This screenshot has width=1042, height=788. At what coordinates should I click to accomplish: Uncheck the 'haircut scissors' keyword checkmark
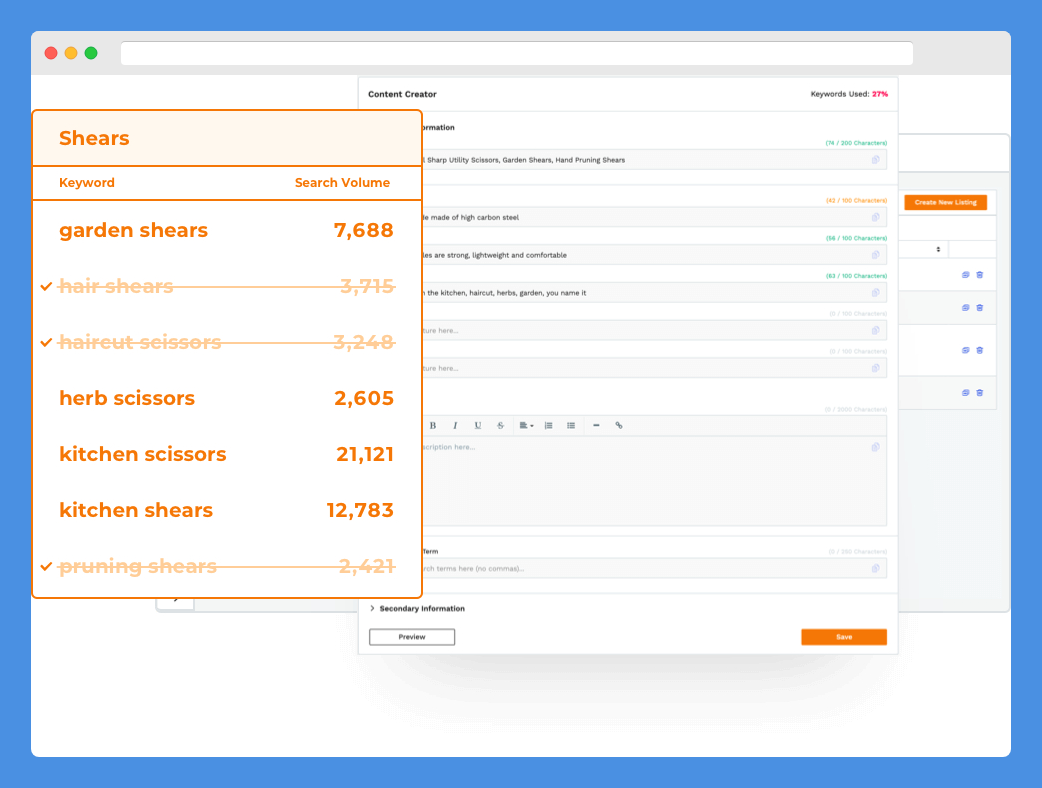click(x=47, y=342)
